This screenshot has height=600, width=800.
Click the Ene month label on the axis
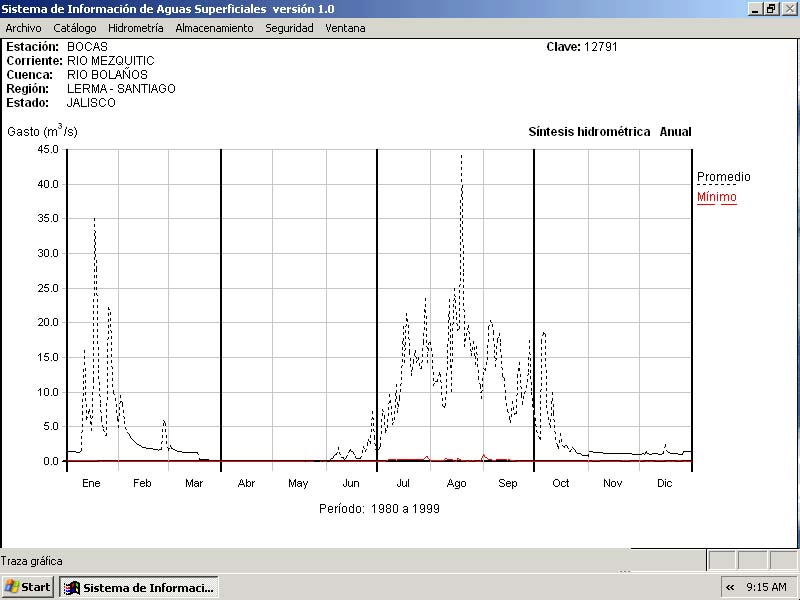(x=91, y=483)
